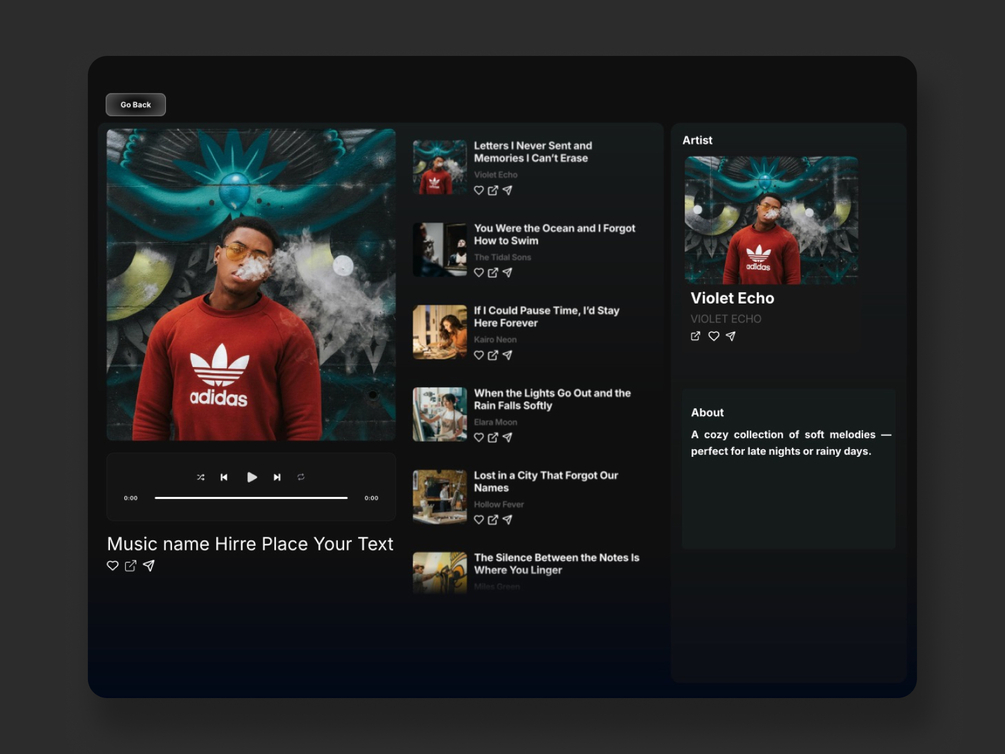This screenshot has height=754, width=1005.
Task: Select 'You Were the Ocean' track thumbnail
Action: (x=440, y=249)
